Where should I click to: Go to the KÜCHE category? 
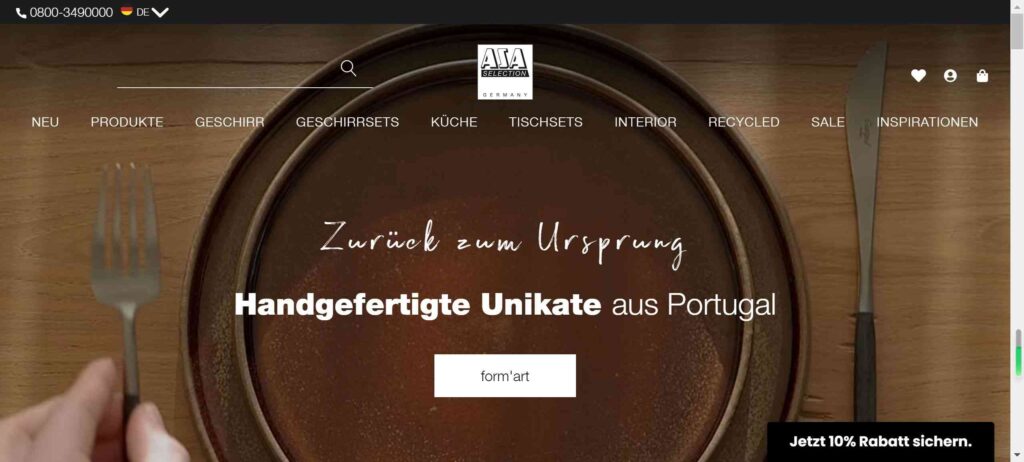coord(454,122)
